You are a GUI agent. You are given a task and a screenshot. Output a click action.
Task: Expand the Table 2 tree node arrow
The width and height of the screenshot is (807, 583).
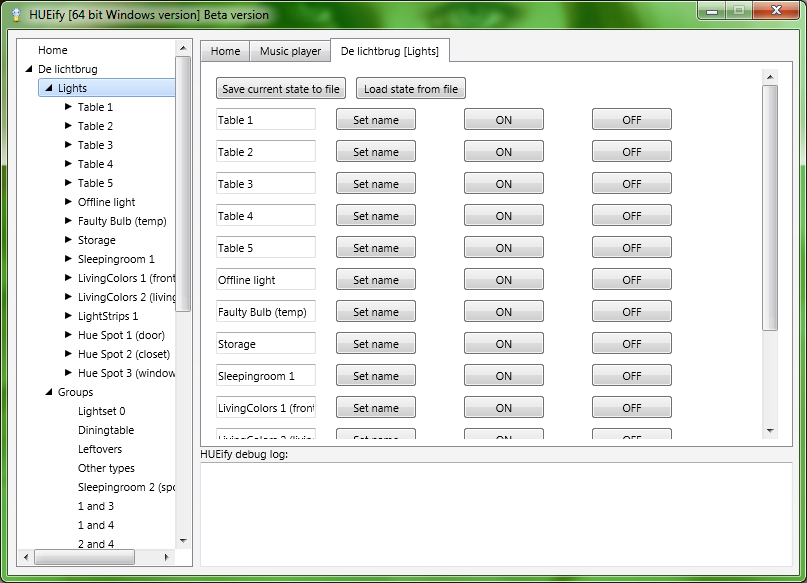tap(68, 126)
